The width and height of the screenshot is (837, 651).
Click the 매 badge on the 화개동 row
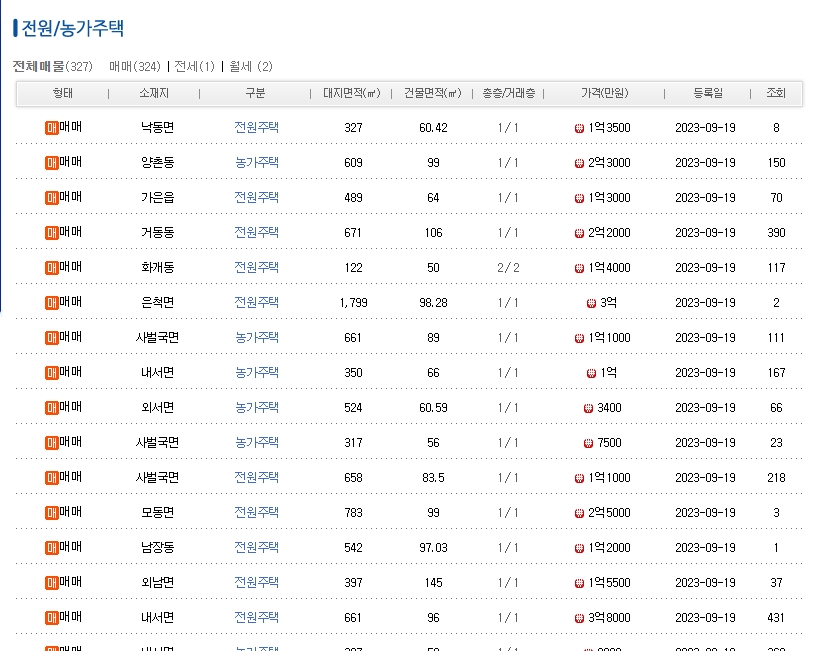tap(51, 266)
